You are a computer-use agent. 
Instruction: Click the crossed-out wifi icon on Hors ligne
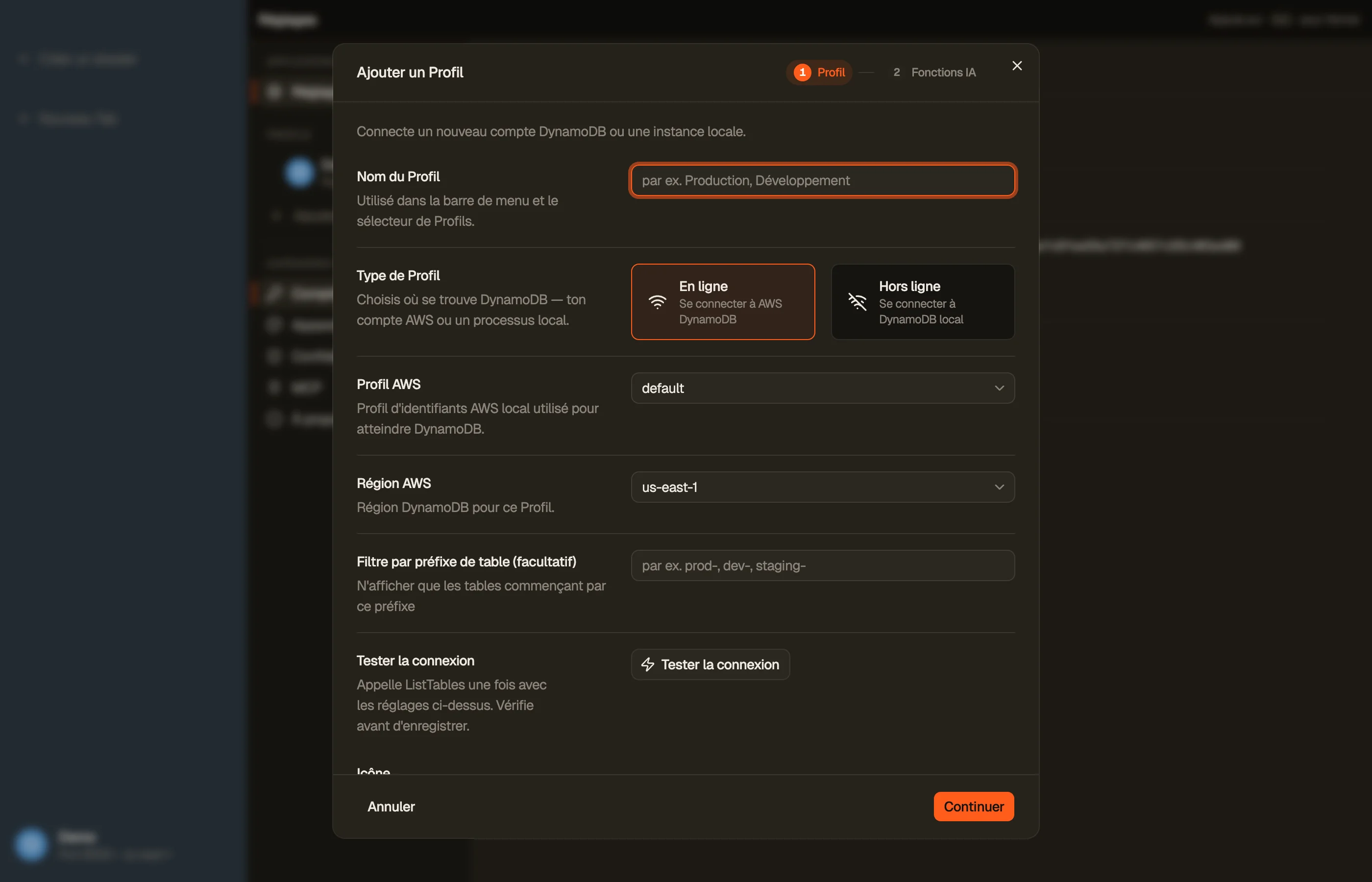pos(857,302)
